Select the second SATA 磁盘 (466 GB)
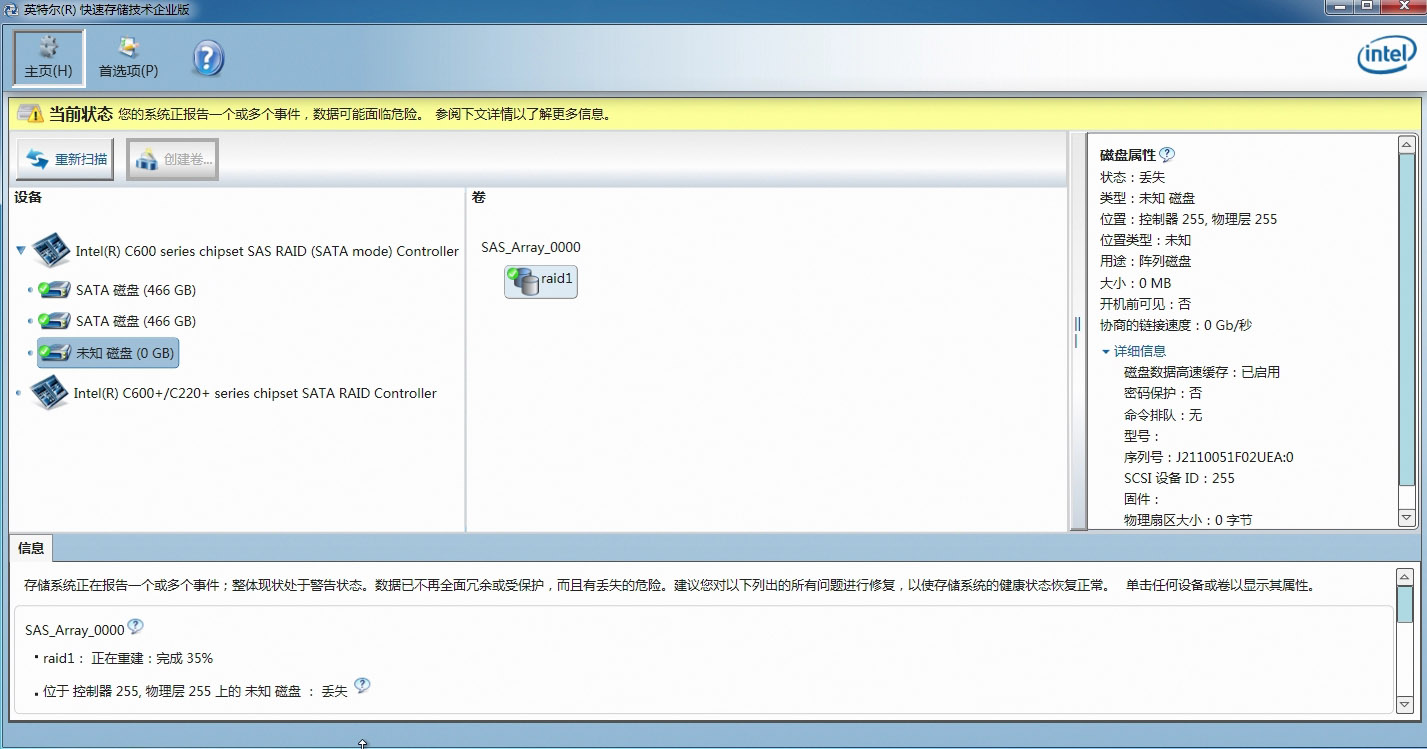 (135, 321)
